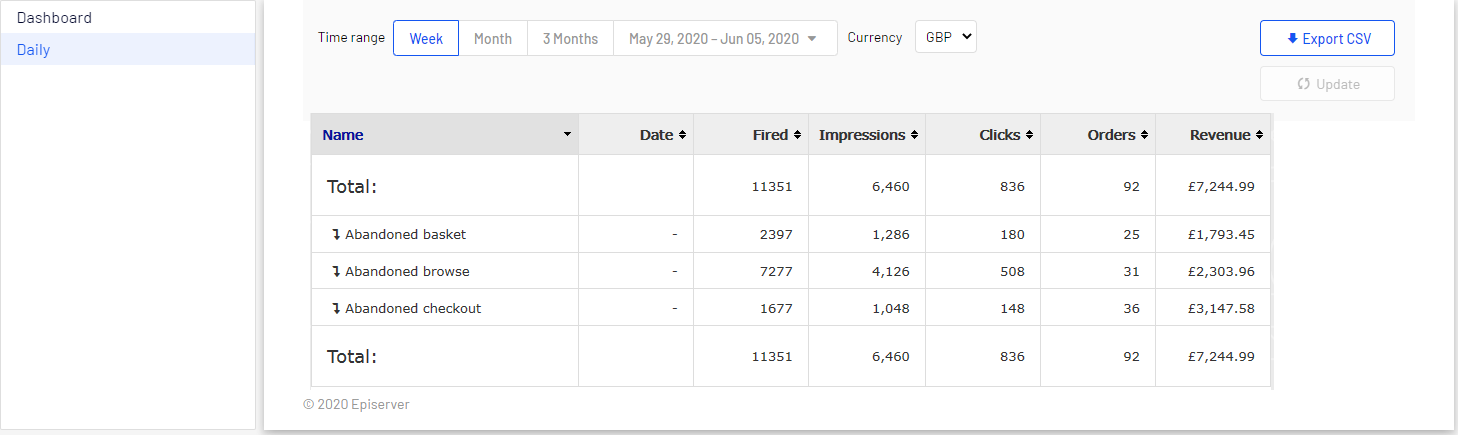The image size is (1458, 435).
Task: Open the date range picker dropdown
Action: tap(724, 38)
